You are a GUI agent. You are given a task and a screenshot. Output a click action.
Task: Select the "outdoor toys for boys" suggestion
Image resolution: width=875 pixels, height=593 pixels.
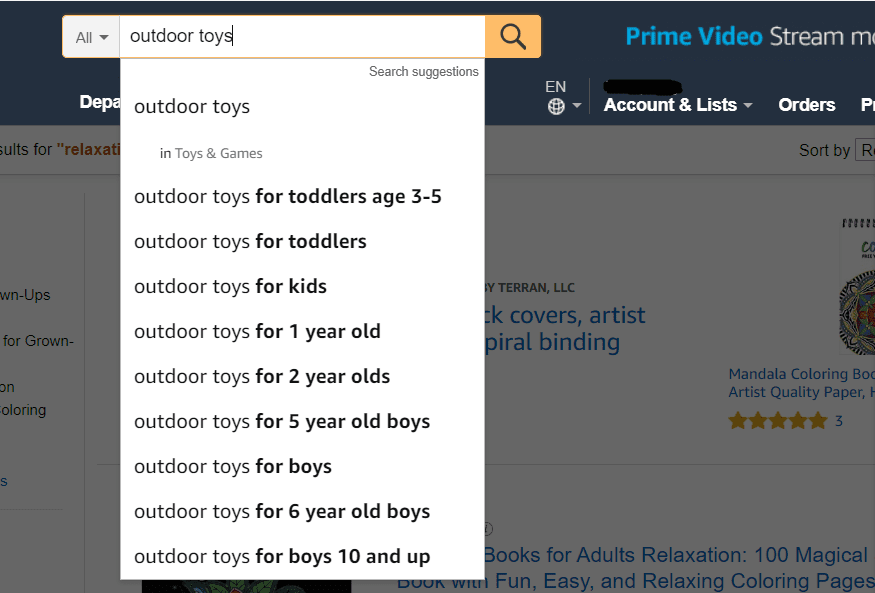[233, 466]
